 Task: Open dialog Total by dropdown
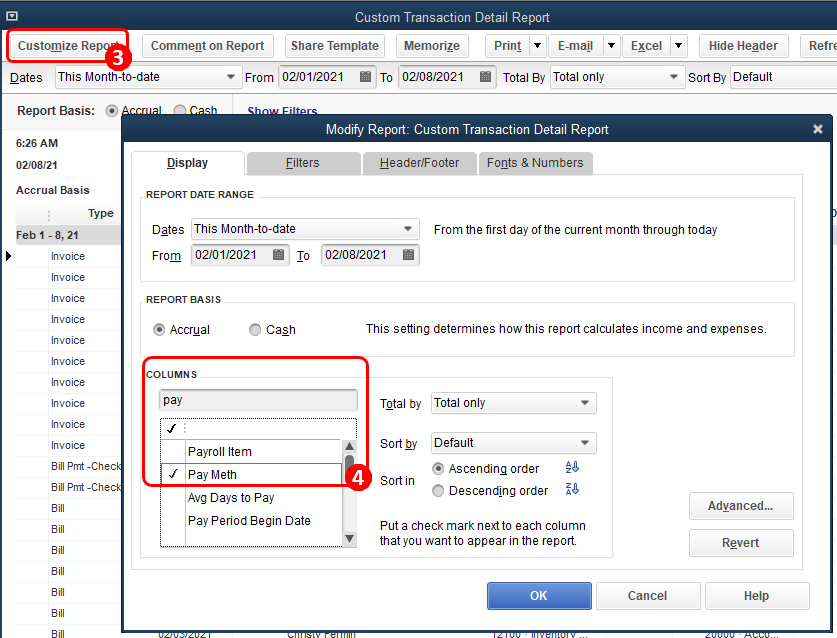pos(585,403)
